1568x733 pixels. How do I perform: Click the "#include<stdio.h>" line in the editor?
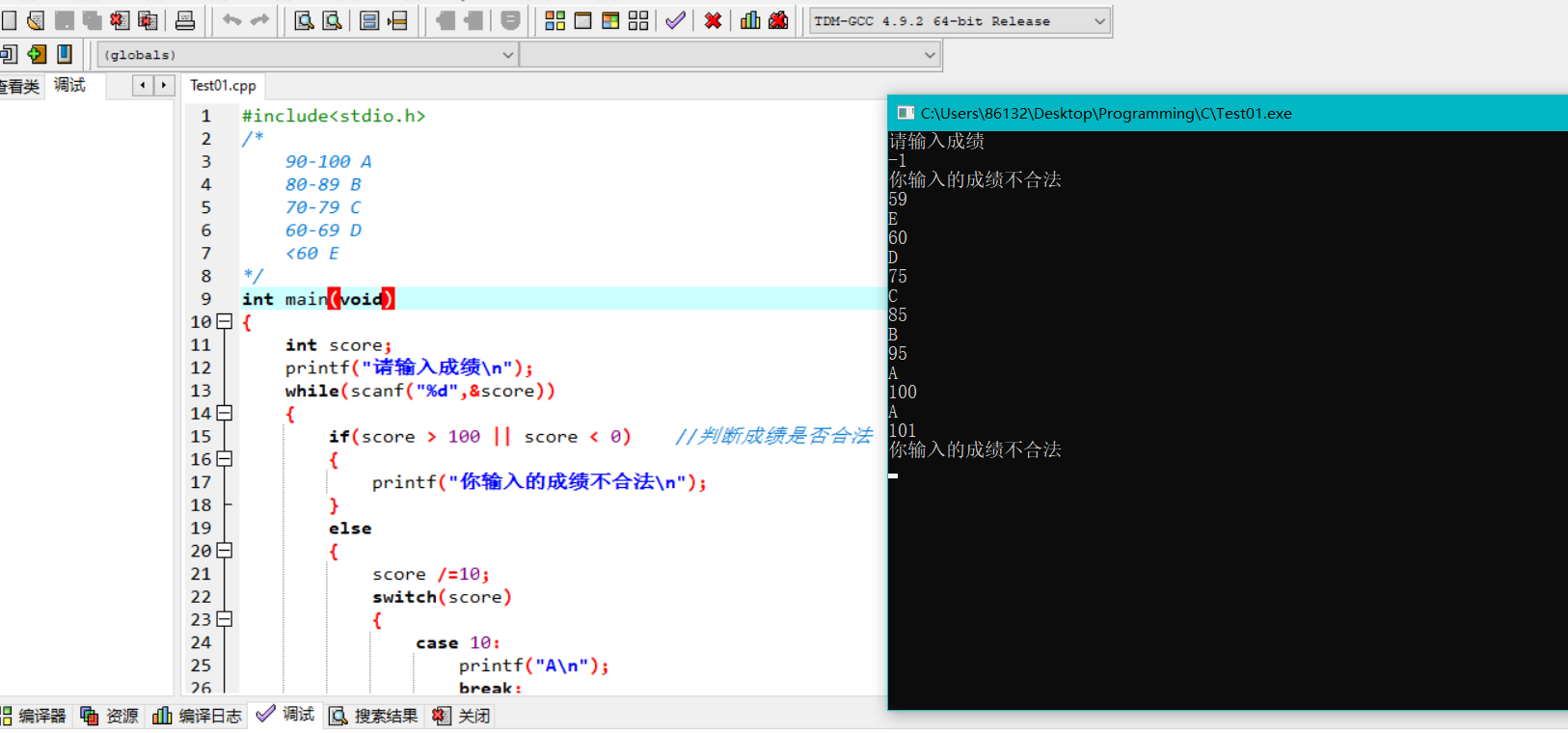pos(334,116)
